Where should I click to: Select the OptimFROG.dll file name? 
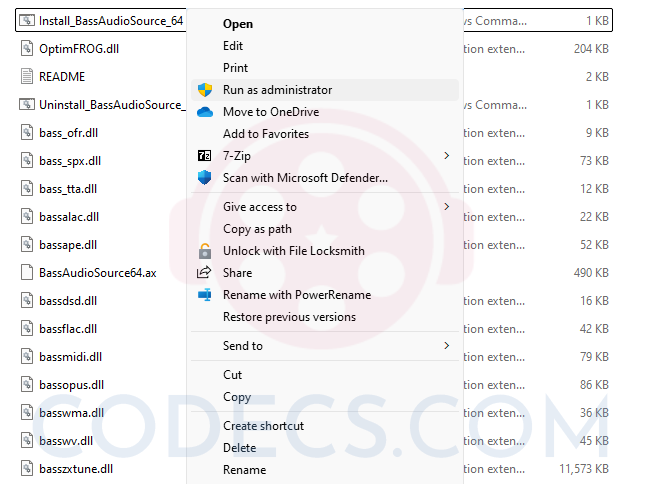[x=79, y=49]
